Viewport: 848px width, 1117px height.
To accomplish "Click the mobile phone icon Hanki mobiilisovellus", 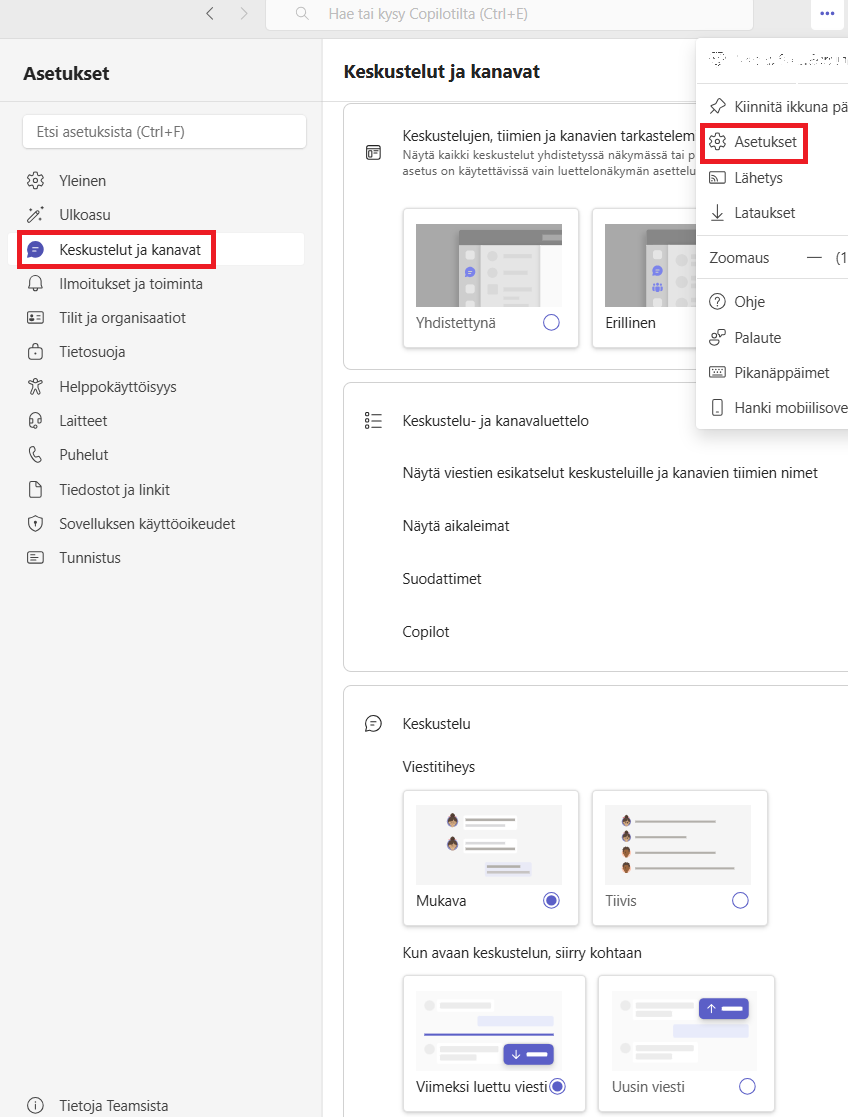I will click(x=718, y=407).
